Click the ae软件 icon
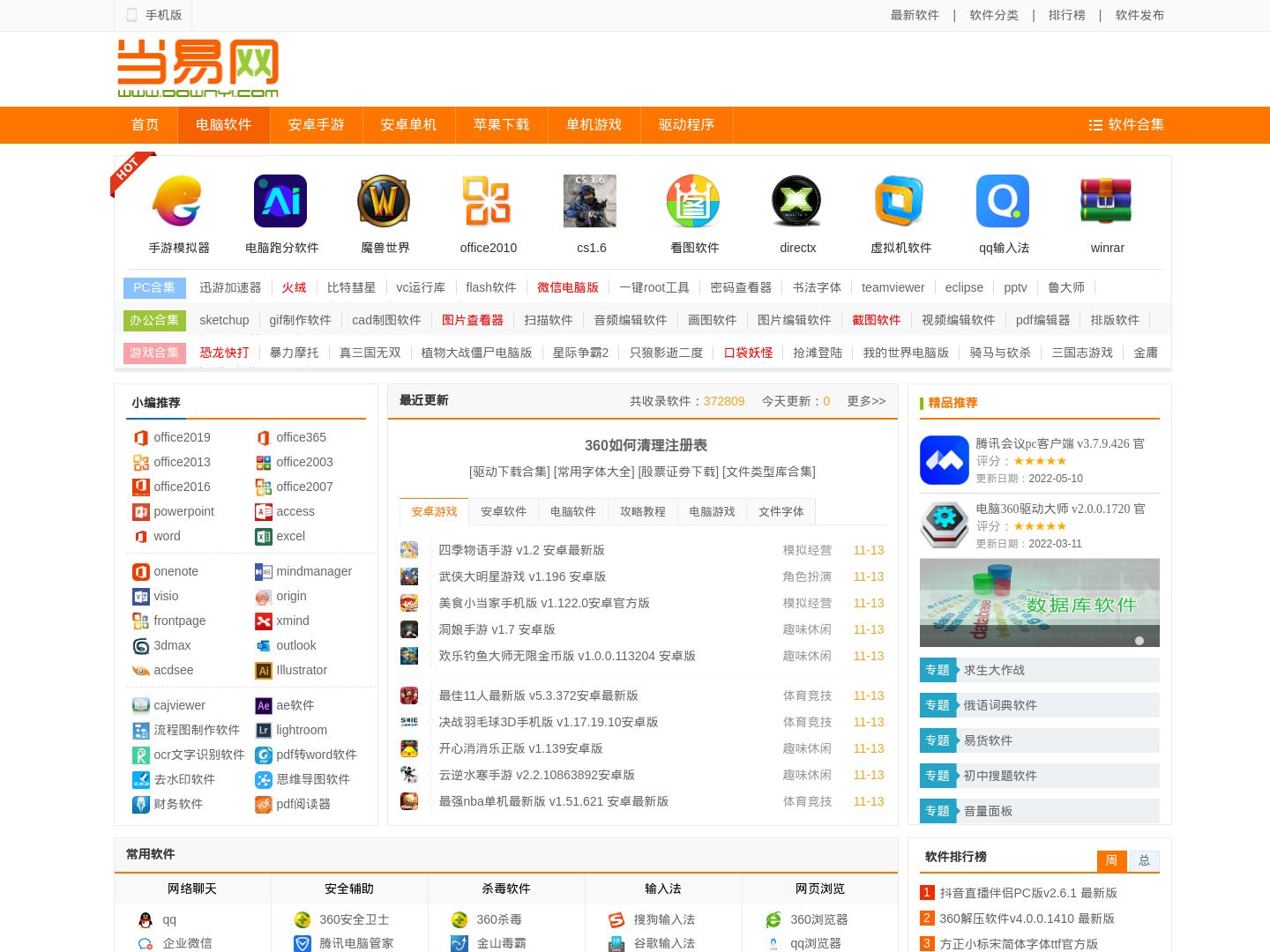The image size is (1270, 952). pos(263,705)
